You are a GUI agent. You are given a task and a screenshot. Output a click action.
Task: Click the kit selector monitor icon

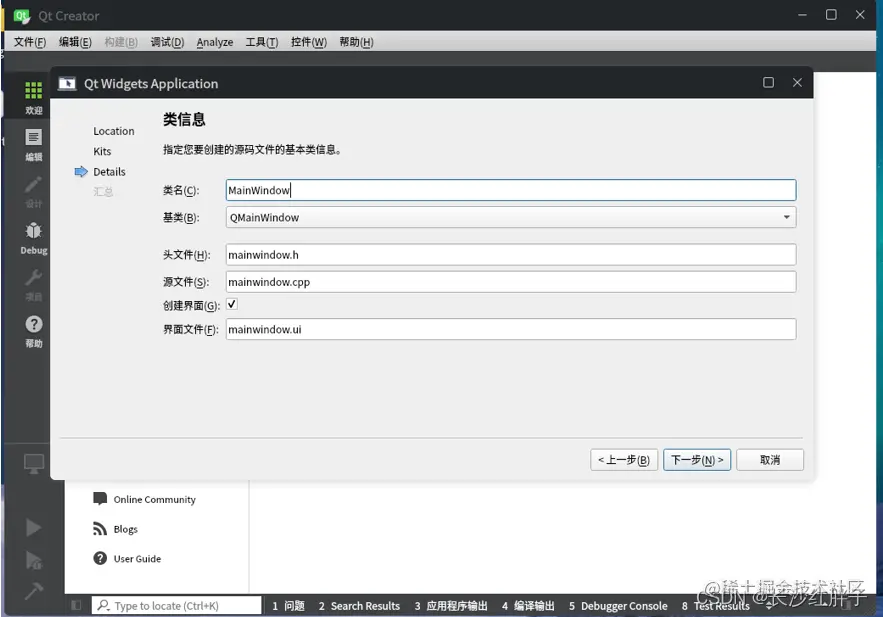34,464
